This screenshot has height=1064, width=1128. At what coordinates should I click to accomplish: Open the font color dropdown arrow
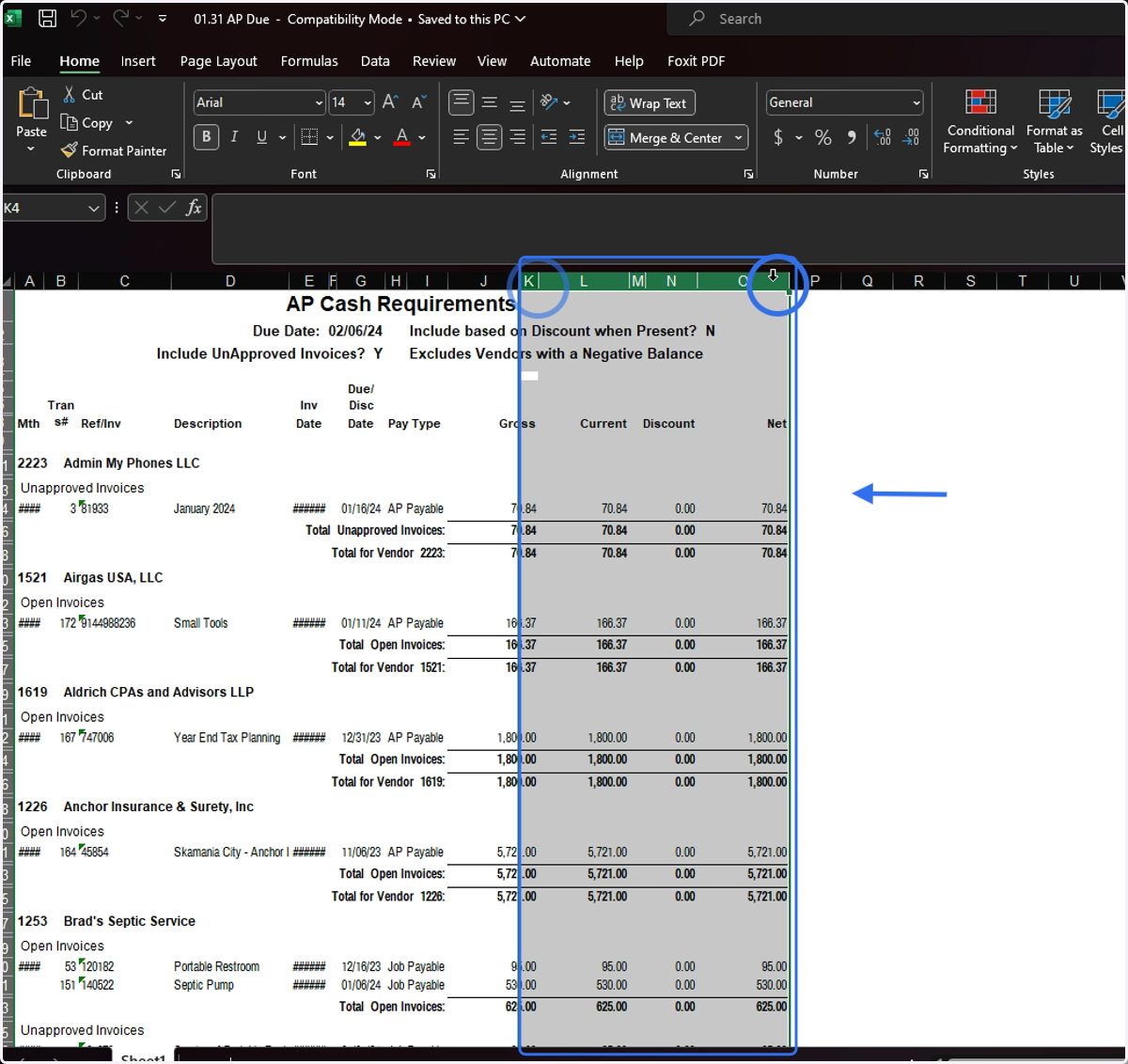pos(422,137)
